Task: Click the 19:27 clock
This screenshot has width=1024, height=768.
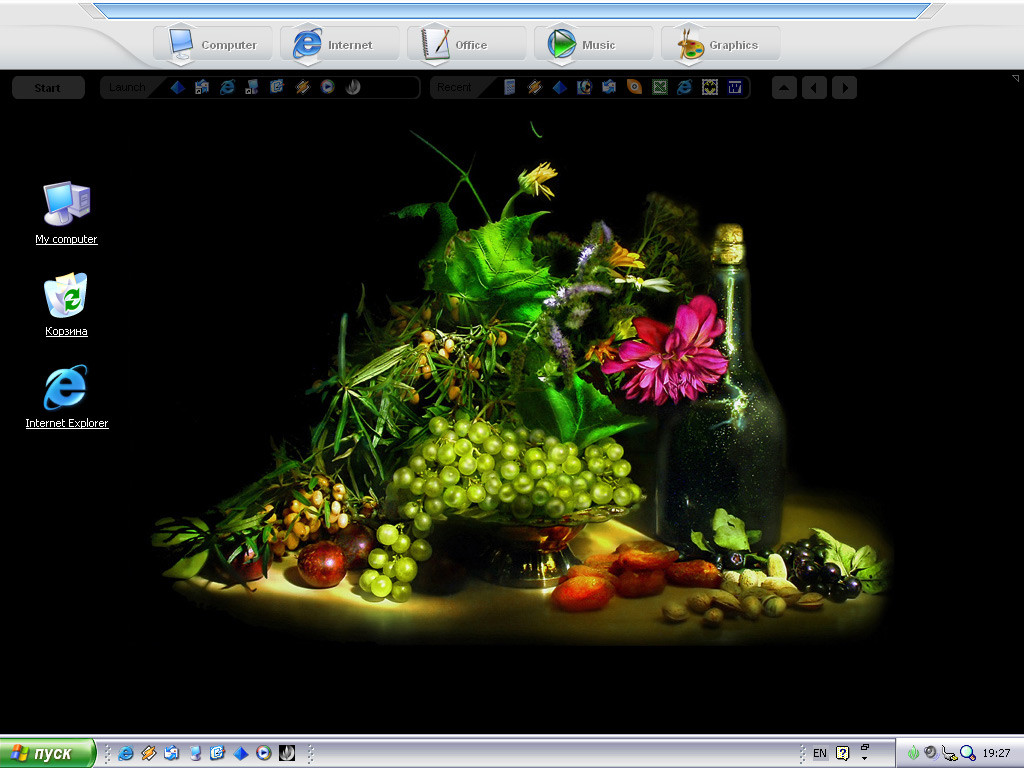Action: coord(996,753)
